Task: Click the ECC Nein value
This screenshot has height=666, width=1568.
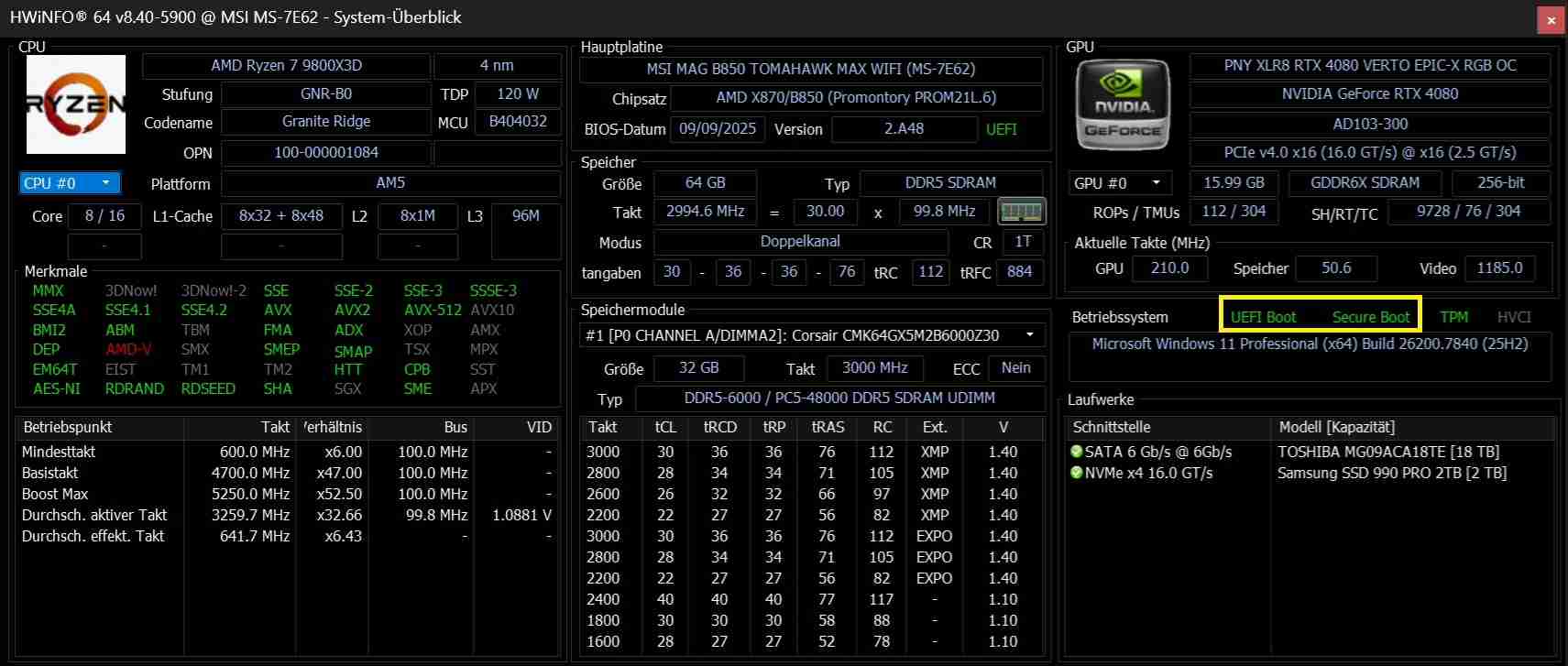Action: tap(1015, 368)
